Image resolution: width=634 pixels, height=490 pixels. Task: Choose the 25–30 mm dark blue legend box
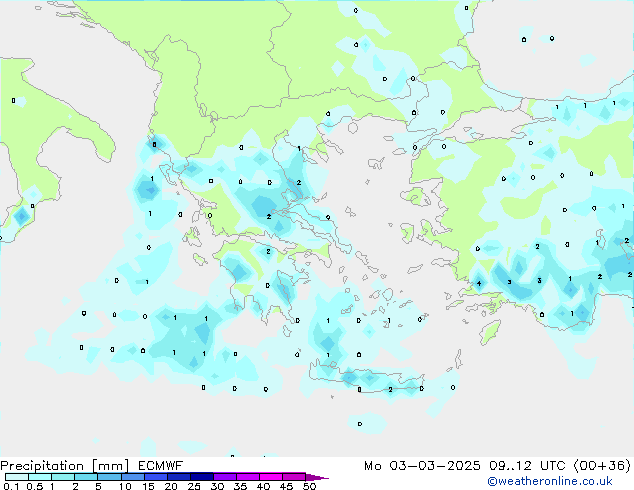(x=201, y=477)
